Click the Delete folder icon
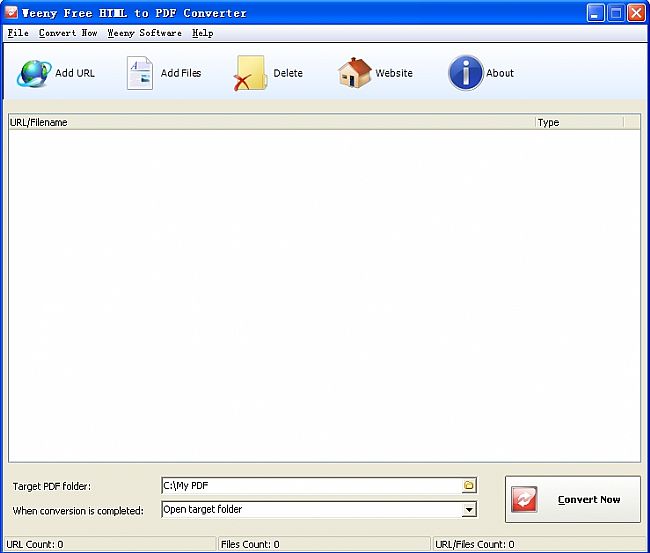Image resolution: width=650 pixels, height=553 pixels. [x=249, y=73]
